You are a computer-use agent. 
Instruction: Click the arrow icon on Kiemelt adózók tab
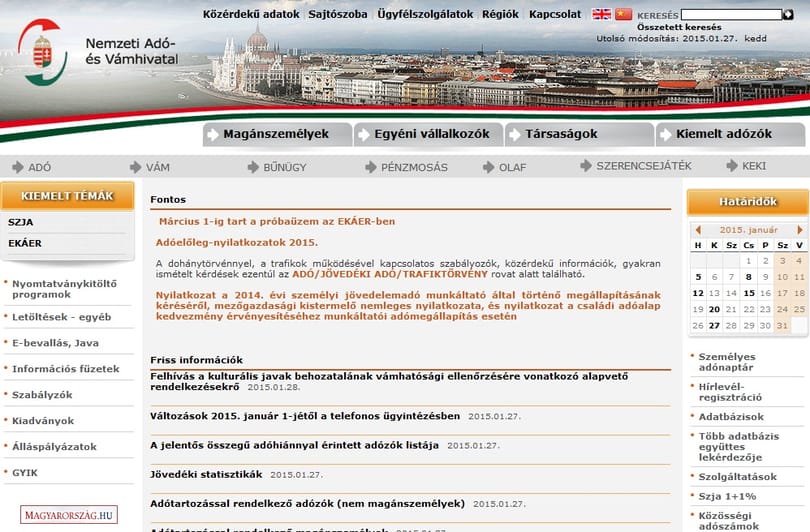(x=665, y=135)
